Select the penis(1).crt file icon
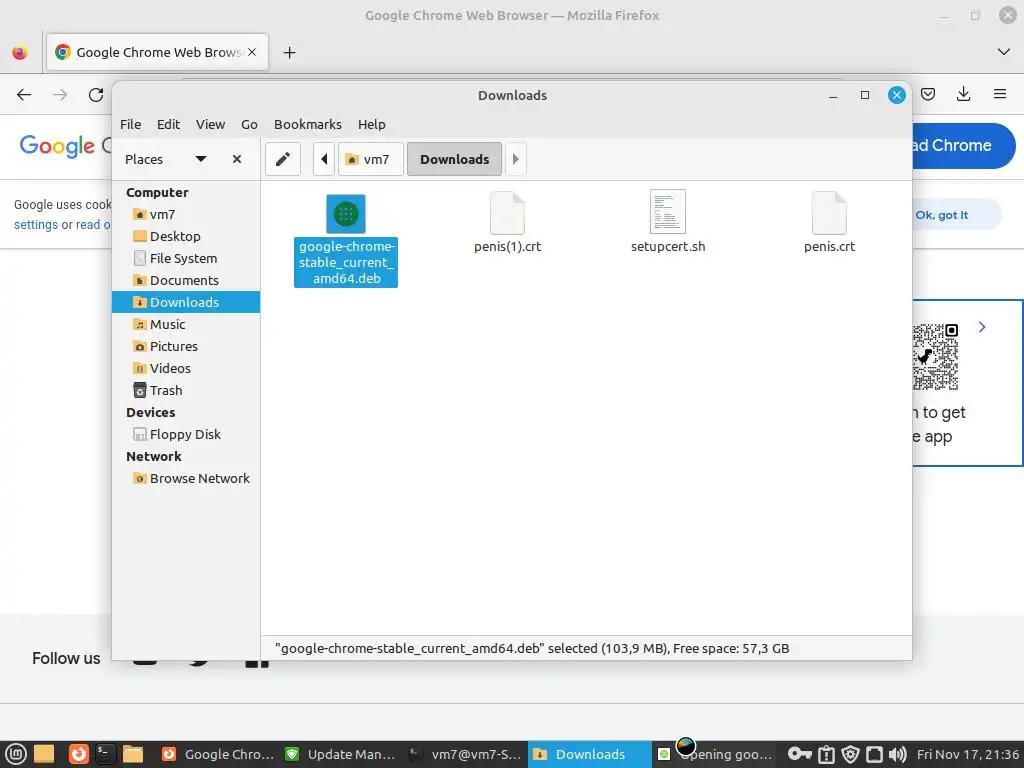1024x768 pixels. click(x=507, y=213)
